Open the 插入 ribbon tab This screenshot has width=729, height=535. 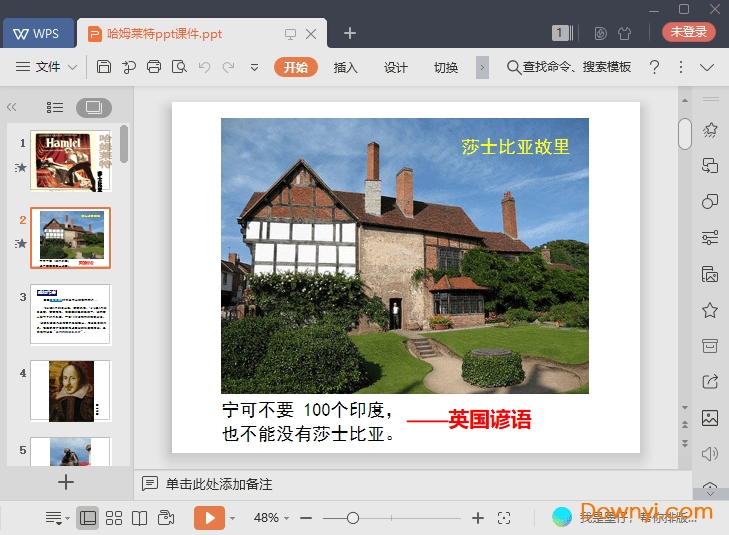tap(345, 68)
